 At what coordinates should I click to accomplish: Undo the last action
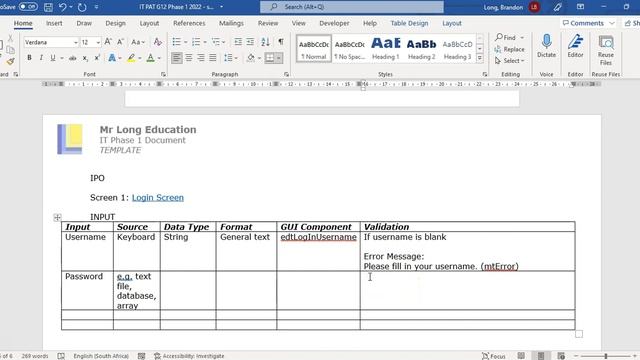62,7
